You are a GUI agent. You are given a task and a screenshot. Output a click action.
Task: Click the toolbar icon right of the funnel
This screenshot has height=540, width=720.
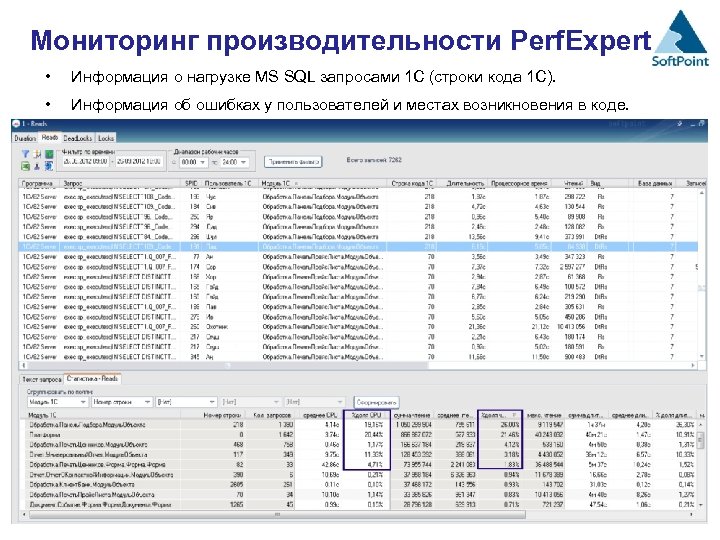(37, 154)
